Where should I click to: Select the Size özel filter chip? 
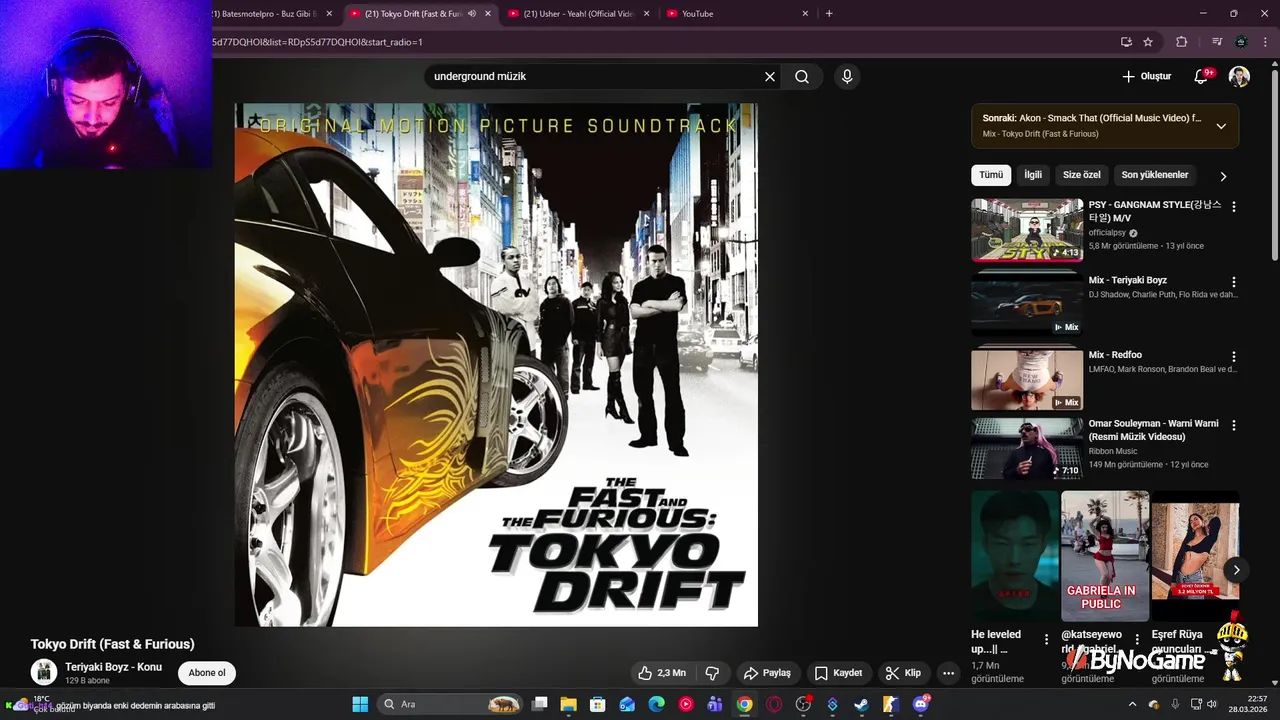[1082, 175]
